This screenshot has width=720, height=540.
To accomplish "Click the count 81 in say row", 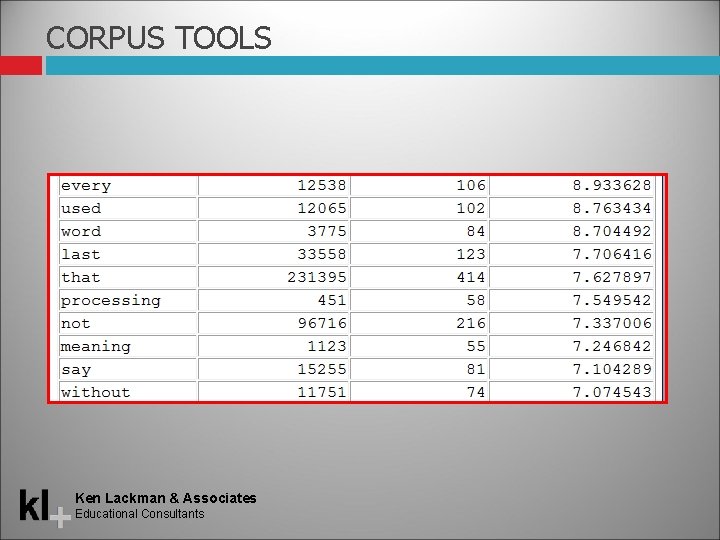I will pos(476,369).
